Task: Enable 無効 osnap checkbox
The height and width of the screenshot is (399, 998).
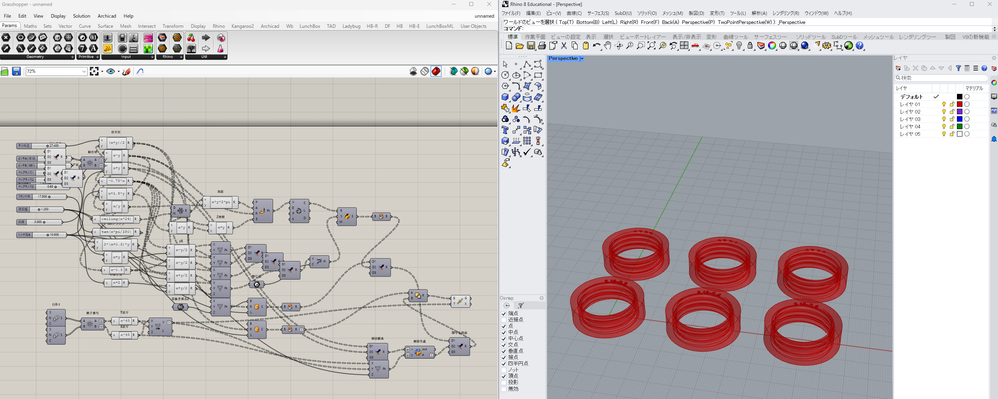Action: (x=504, y=389)
